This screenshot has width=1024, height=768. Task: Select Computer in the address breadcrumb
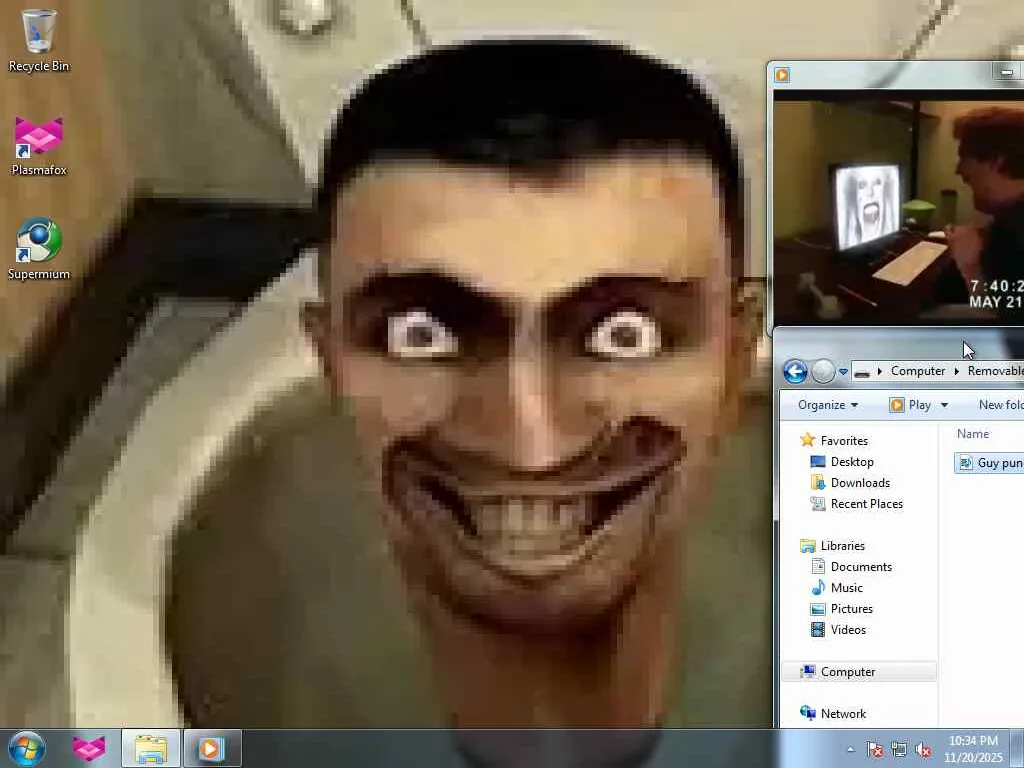[x=918, y=371]
